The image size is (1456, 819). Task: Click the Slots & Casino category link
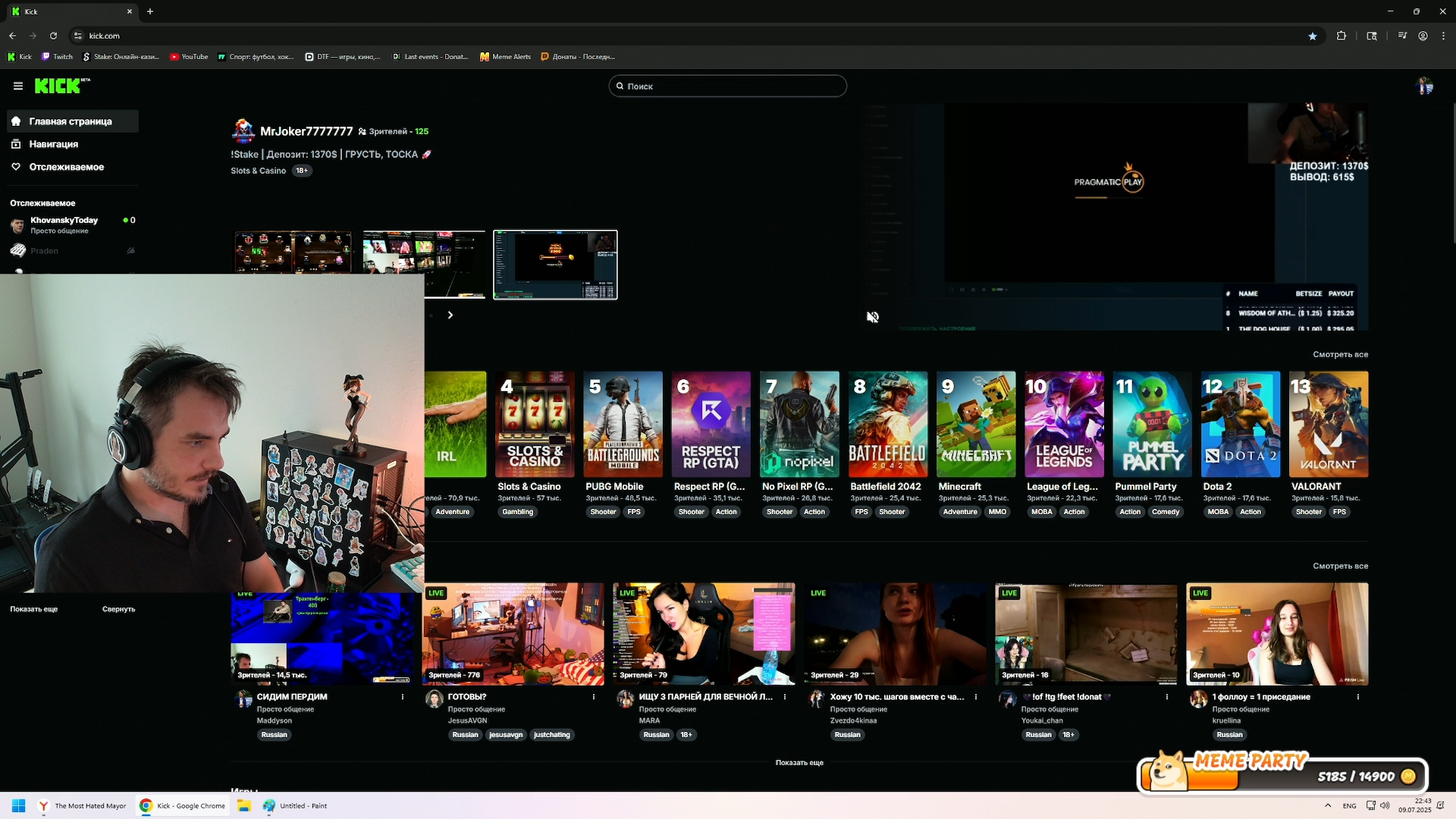pos(259,171)
